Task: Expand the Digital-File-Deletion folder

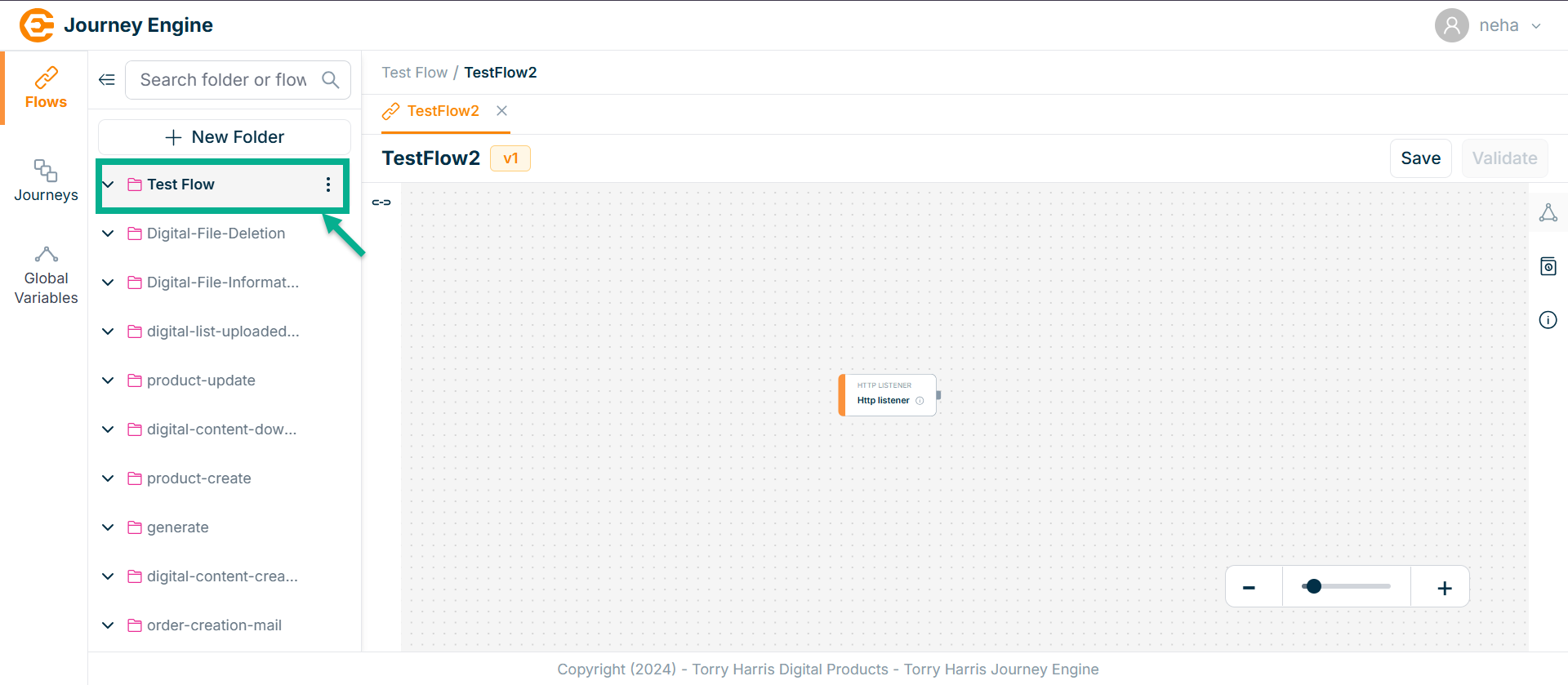Action: click(x=108, y=234)
